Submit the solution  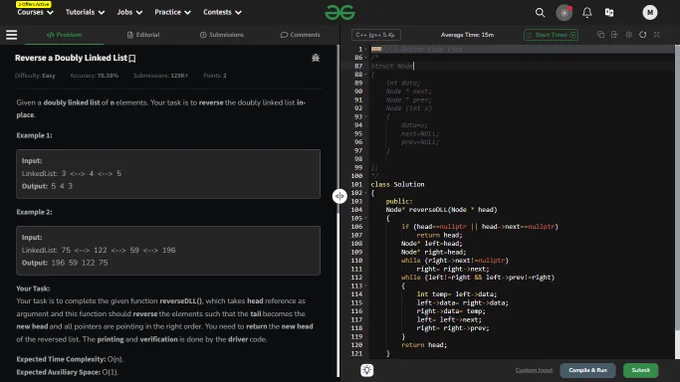pos(641,370)
